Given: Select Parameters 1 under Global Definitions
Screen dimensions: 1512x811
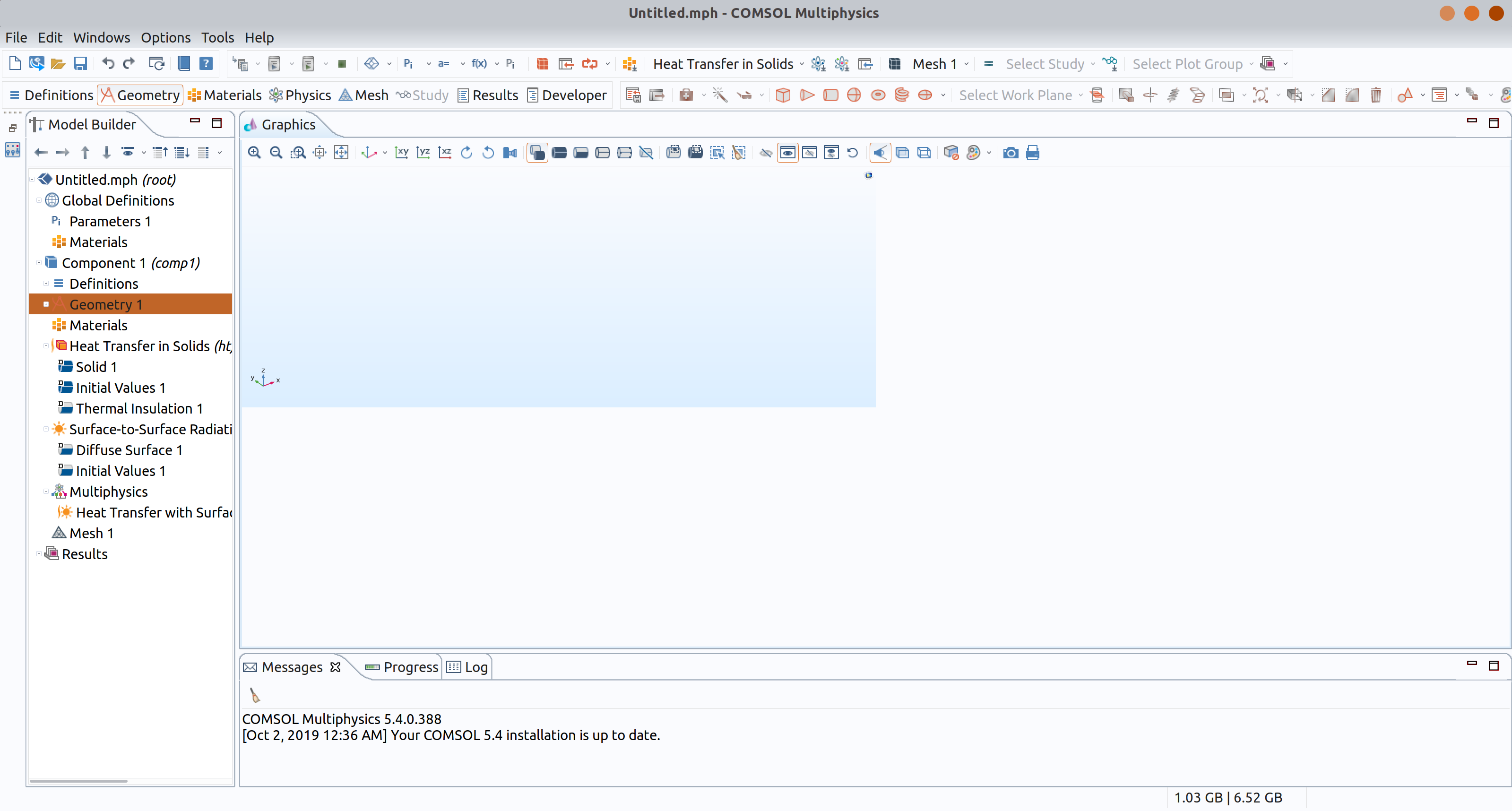Looking at the screenshot, I should tap(110, 221).
